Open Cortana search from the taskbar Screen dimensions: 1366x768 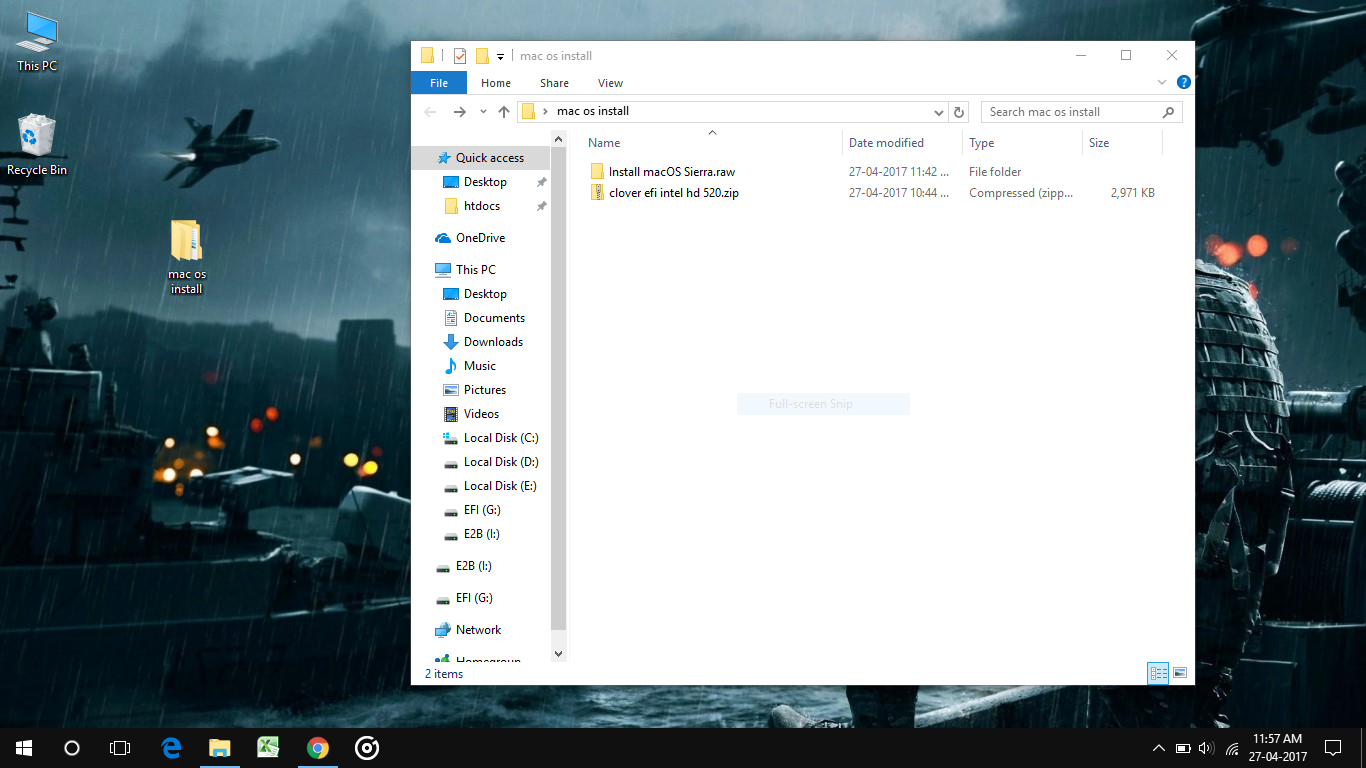point(72,748)
